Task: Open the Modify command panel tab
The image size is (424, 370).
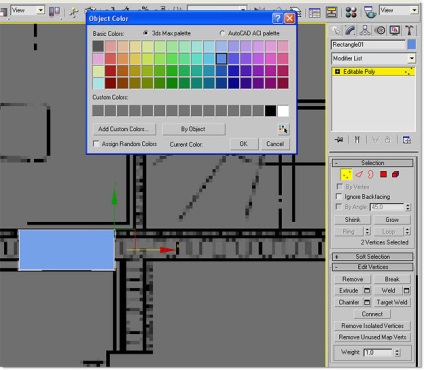Action: pyautogui.click(x=350, y=31)
